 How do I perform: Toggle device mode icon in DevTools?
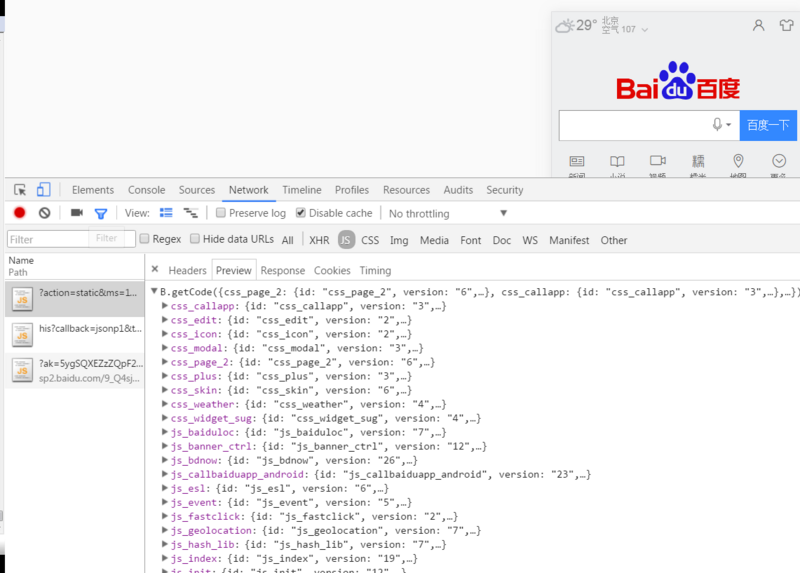coord(44,190)
